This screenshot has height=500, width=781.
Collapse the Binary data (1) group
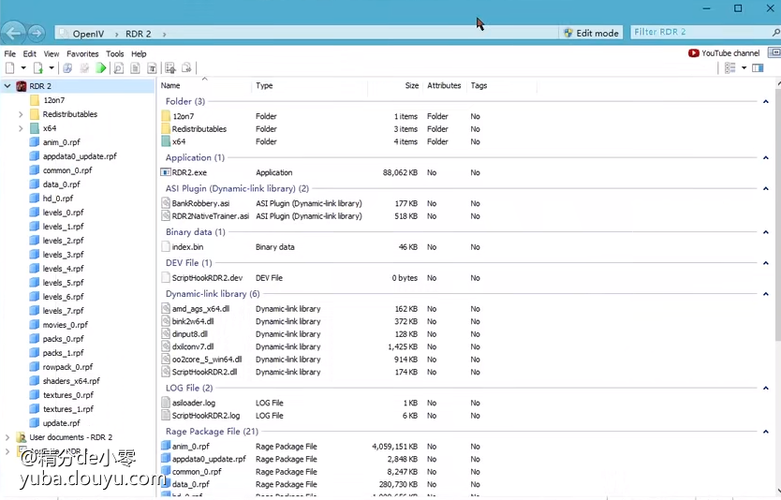click(x=766, y=232)
